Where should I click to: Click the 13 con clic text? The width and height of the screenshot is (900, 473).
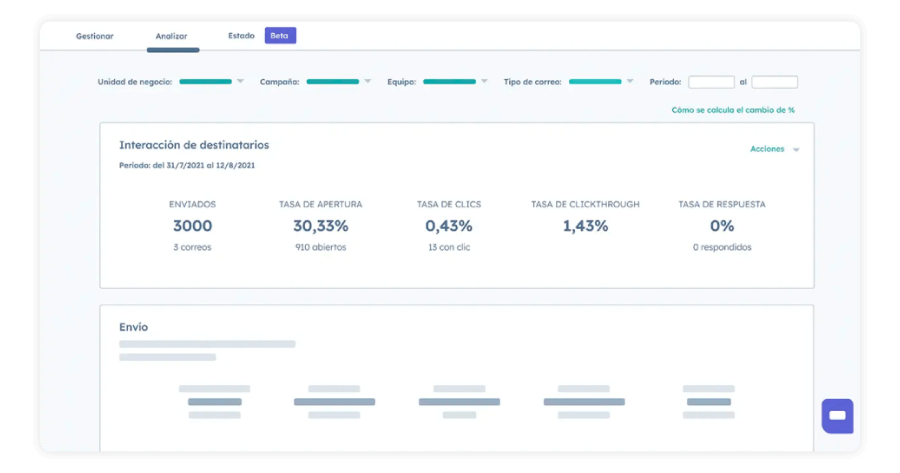pos(449,247)
